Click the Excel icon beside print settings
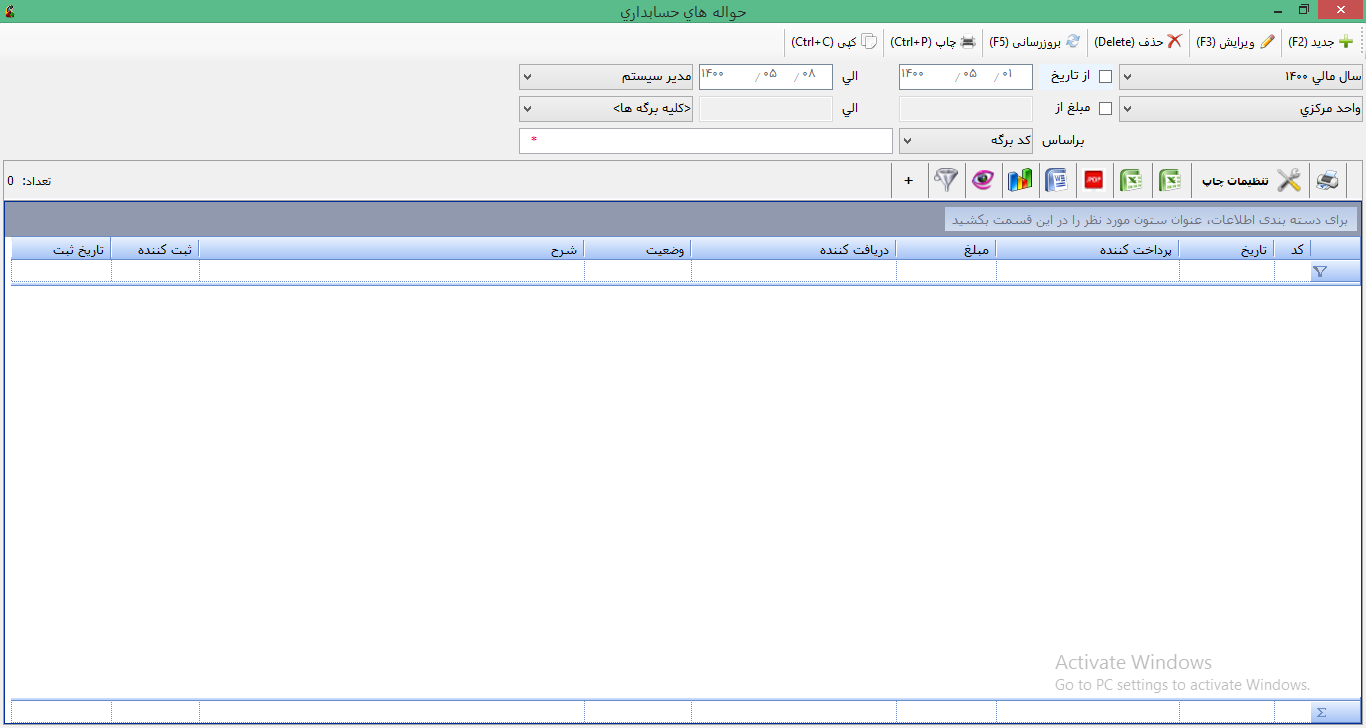1366x728 pixels. 1170,180
